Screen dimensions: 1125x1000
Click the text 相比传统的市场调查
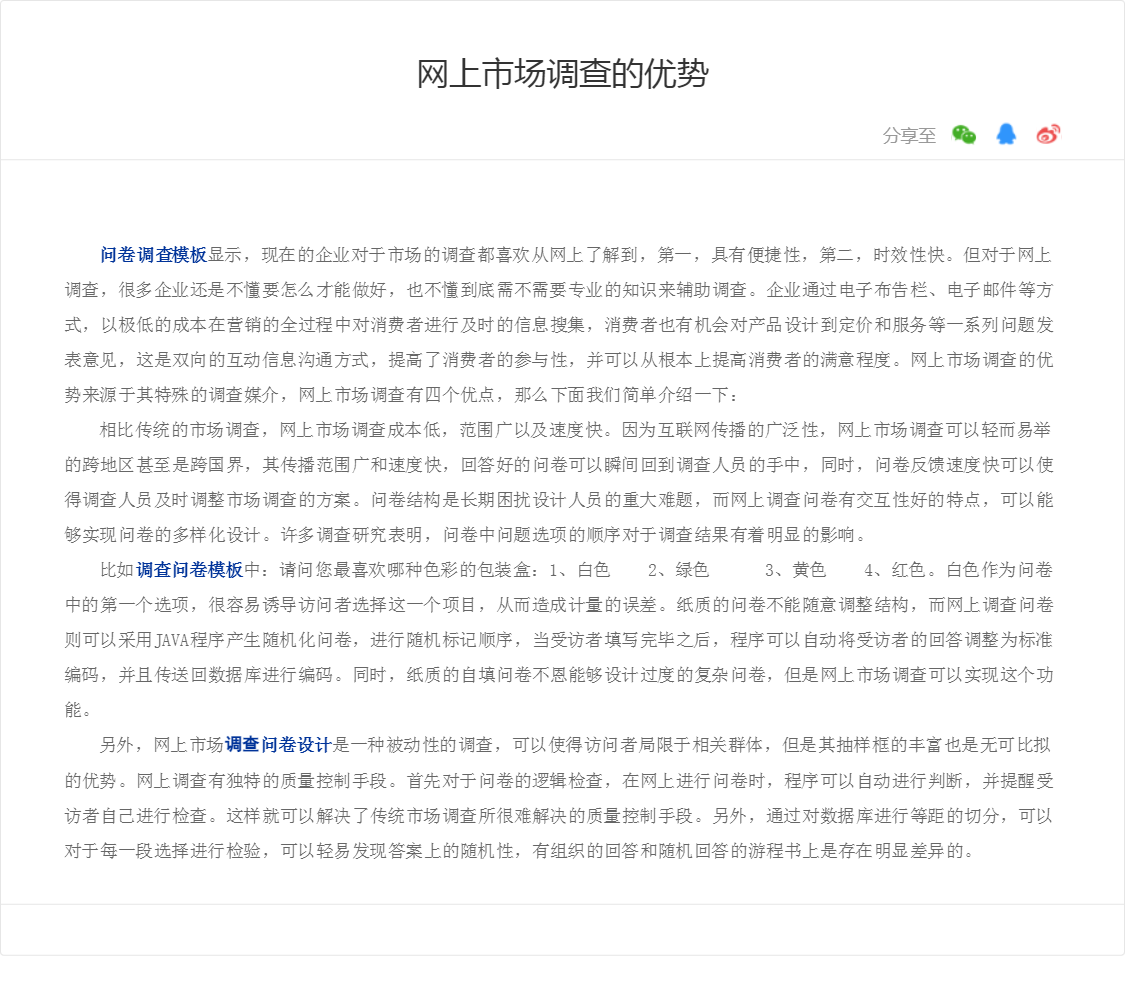pyautogui.click(x=179, y=430)
